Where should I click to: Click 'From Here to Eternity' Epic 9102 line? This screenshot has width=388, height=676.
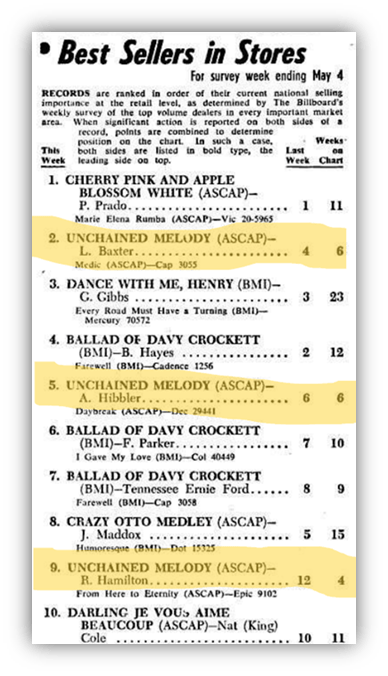[x=176, y=594]
